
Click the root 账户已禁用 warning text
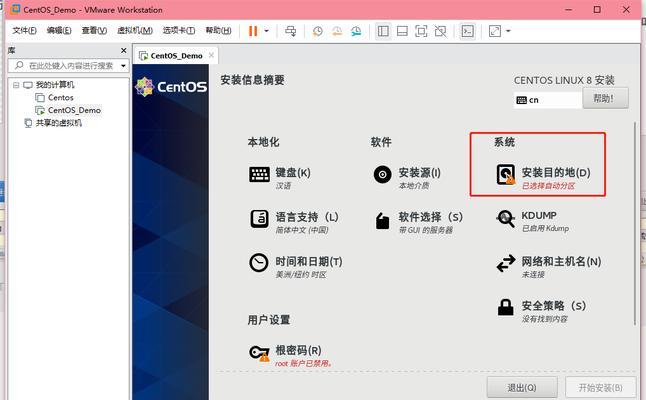[x=303, y=363]
